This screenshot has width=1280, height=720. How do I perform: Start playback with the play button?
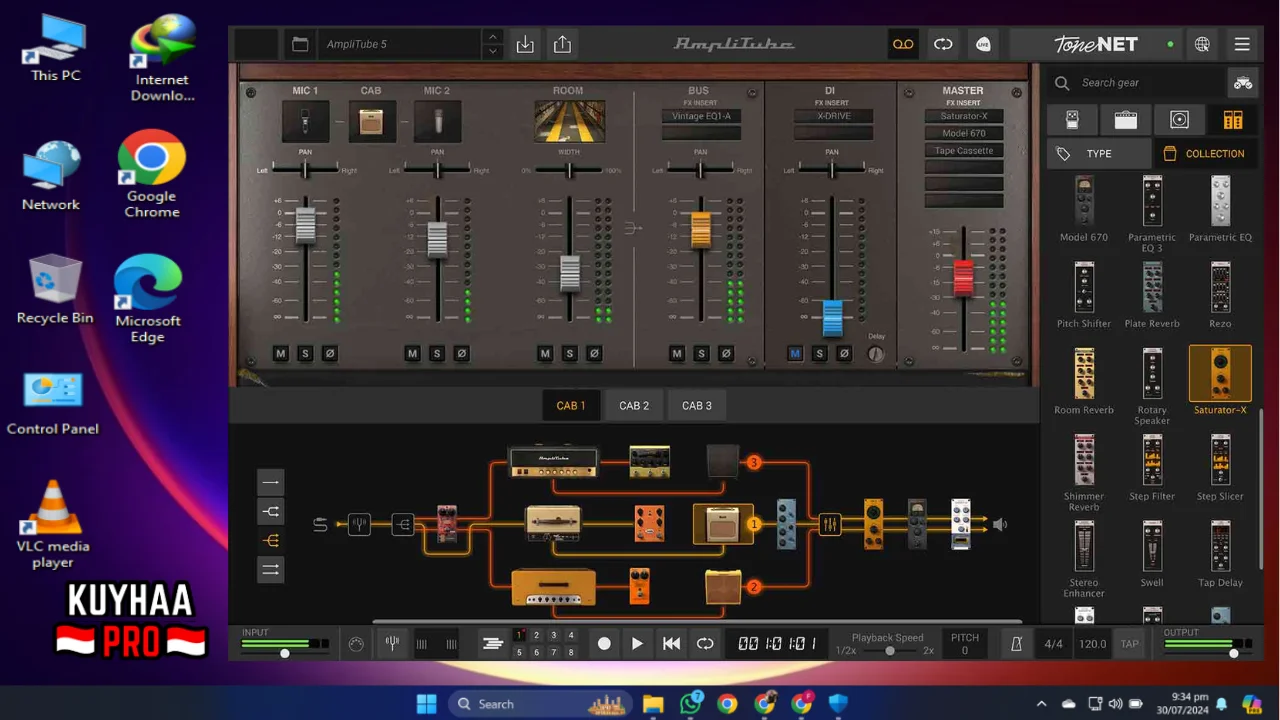pyautogui.click(x=637, y=644)
